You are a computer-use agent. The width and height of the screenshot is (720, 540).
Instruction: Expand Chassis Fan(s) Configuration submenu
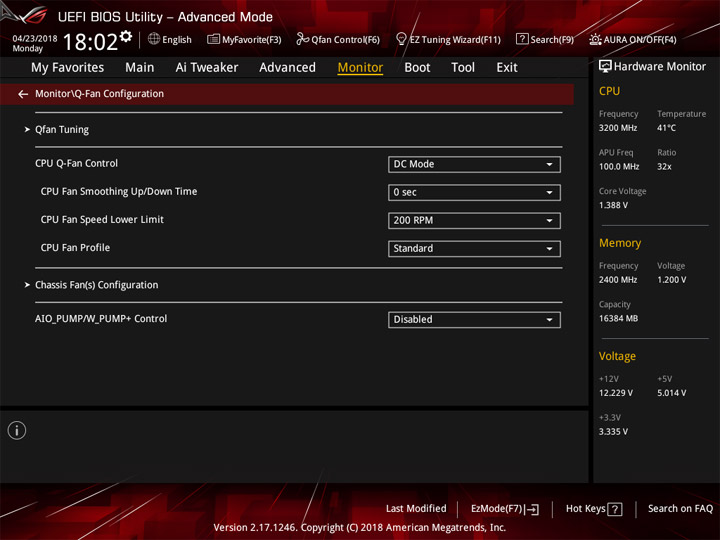pyautogui.click(x=96, y=285)
